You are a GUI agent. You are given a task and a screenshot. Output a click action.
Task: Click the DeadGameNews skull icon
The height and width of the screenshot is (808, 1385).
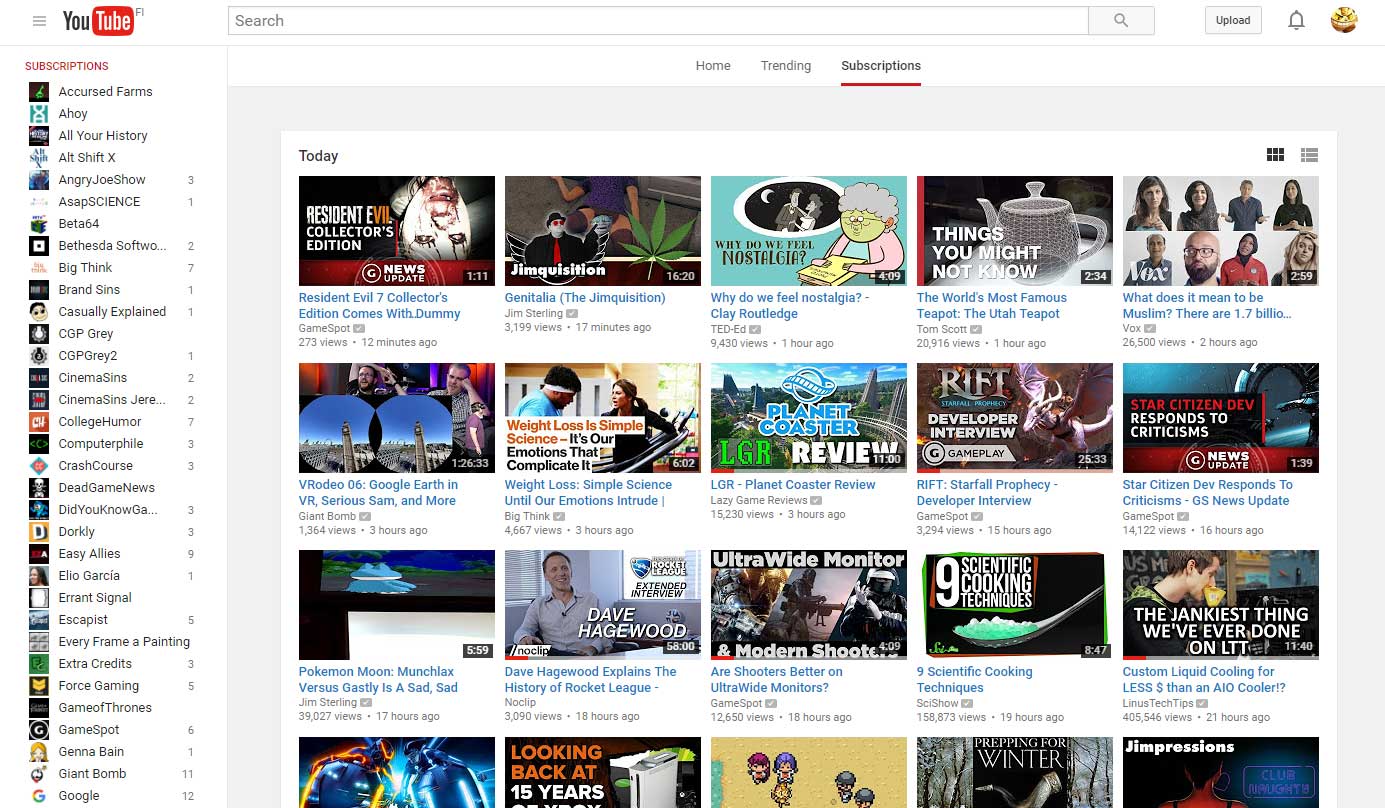tap(39, 487)
